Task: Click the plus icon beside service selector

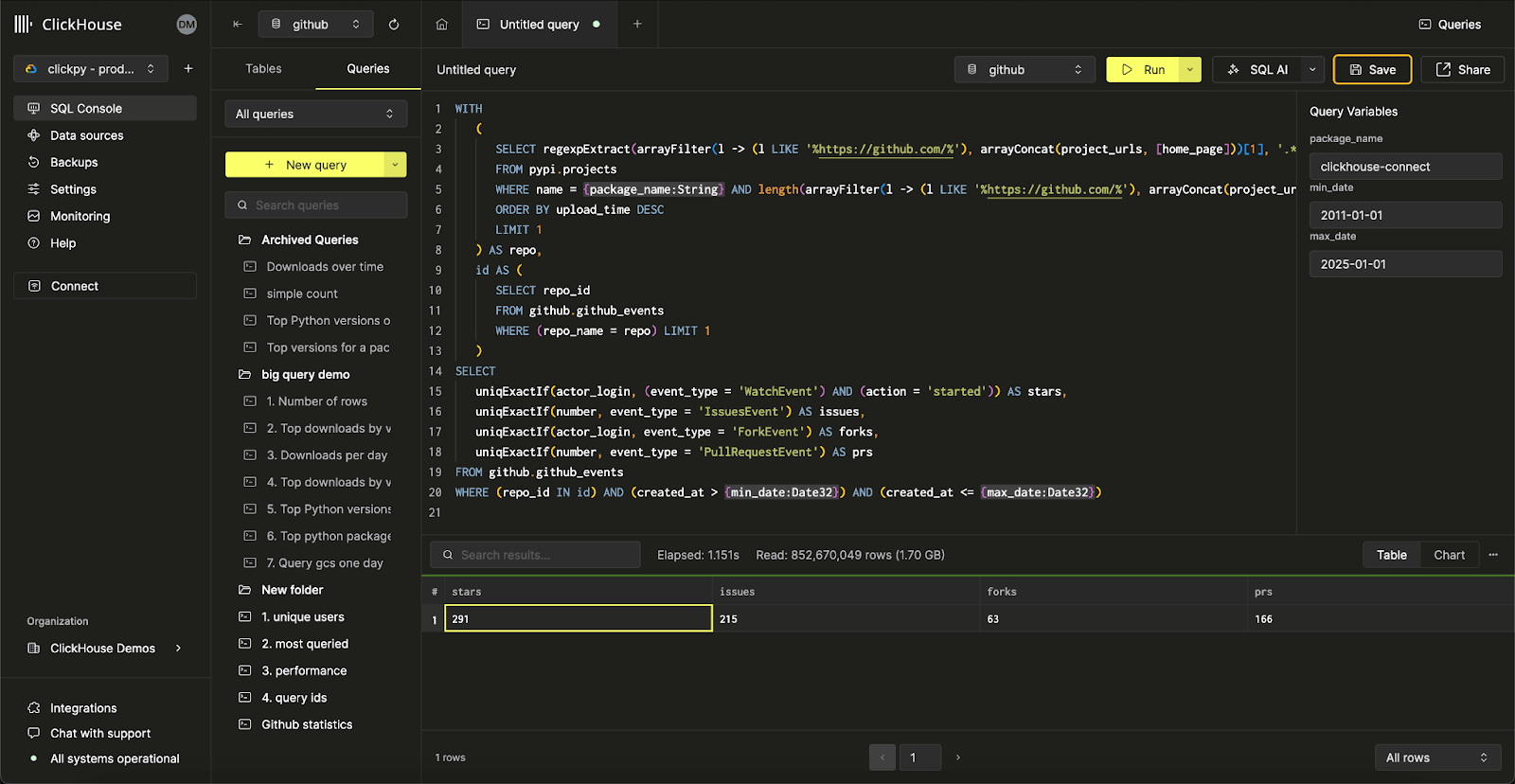Action: [188, 68]
